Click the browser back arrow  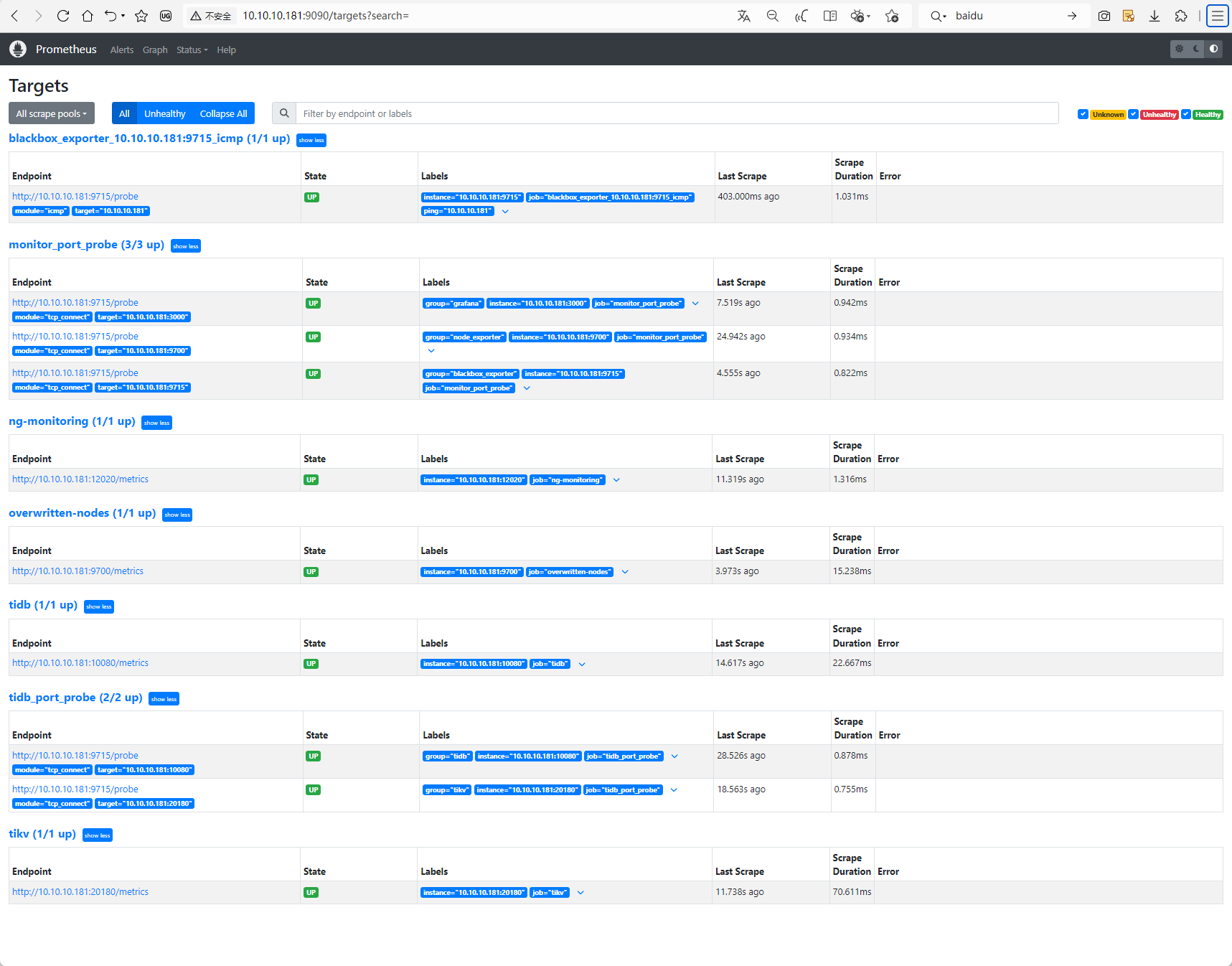14,16
